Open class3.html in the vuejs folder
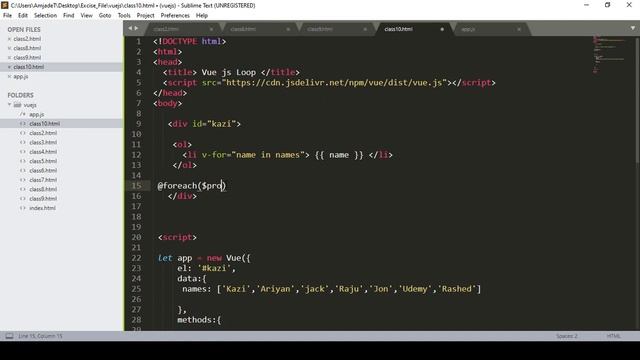This screenshot has width=640, height=360. coord(43,142)
